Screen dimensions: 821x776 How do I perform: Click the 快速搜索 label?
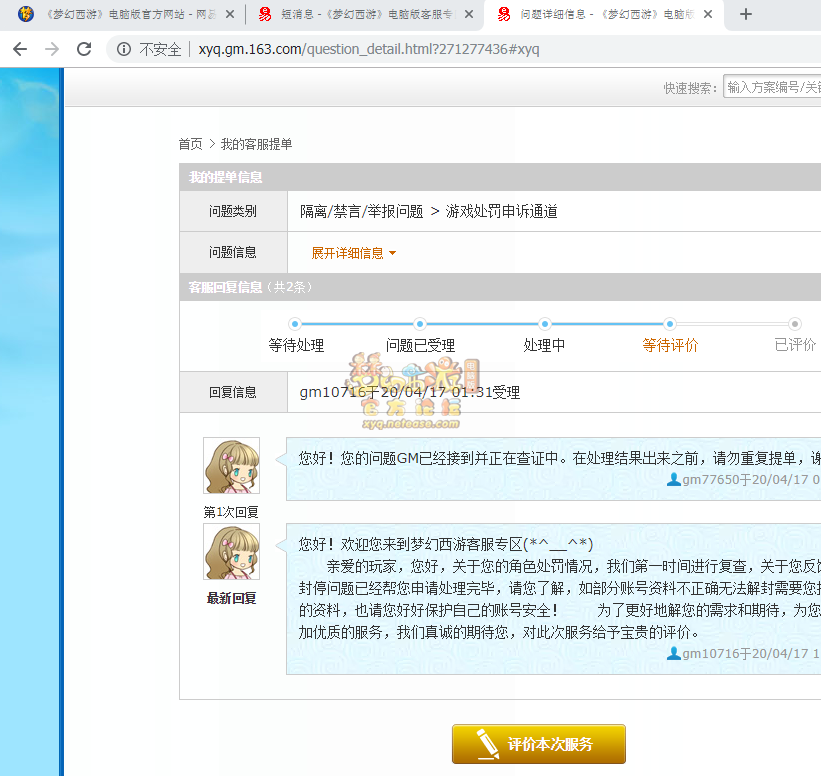(x=690, y=88)
